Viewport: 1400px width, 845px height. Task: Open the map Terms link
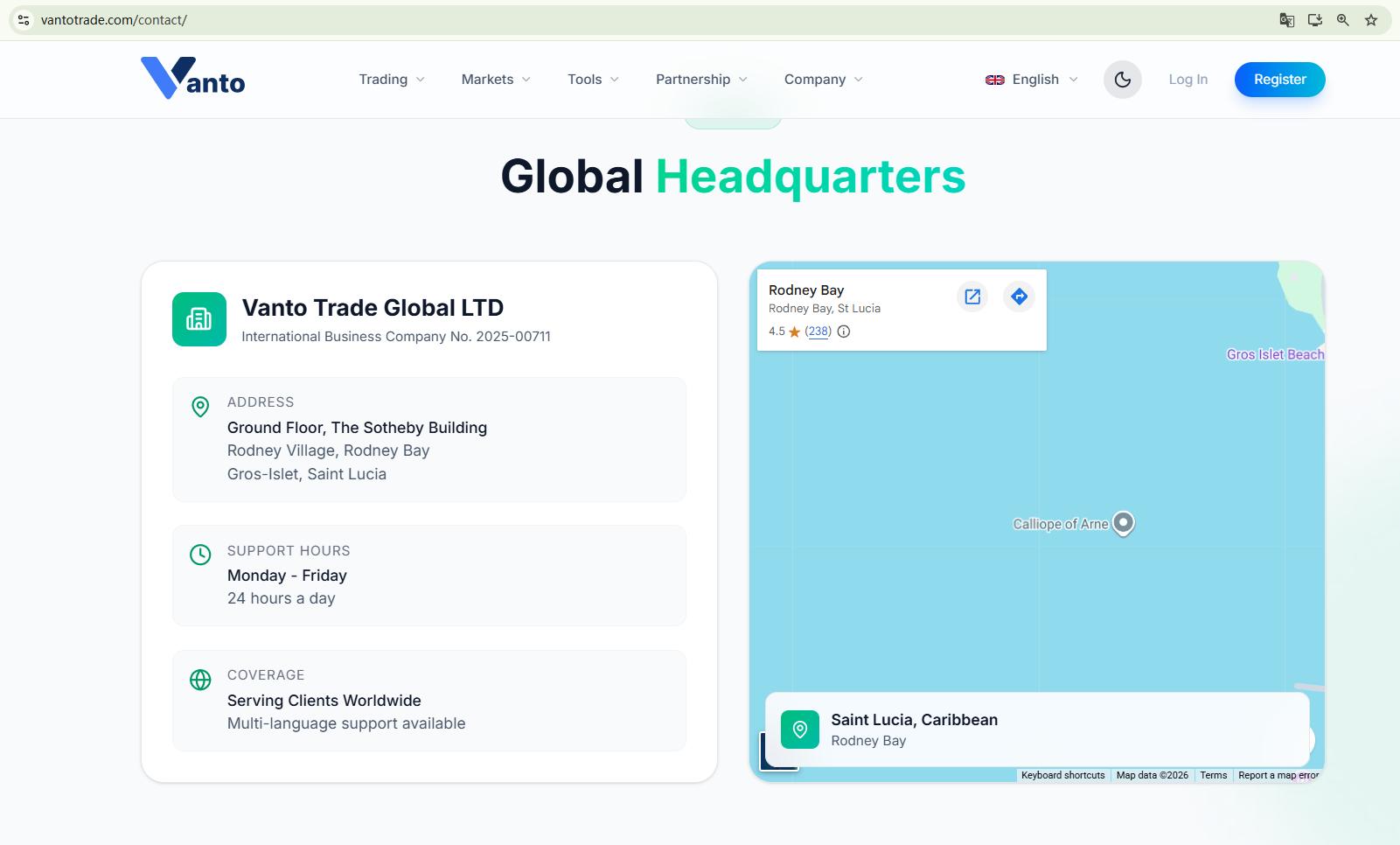[x=1214, y=775]
